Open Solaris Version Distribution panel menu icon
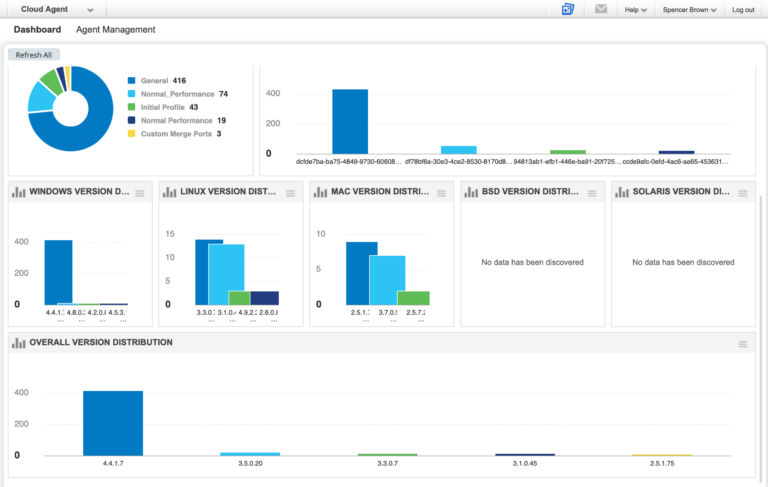Viewport: 768px width, 487px height. pos(742,193)
